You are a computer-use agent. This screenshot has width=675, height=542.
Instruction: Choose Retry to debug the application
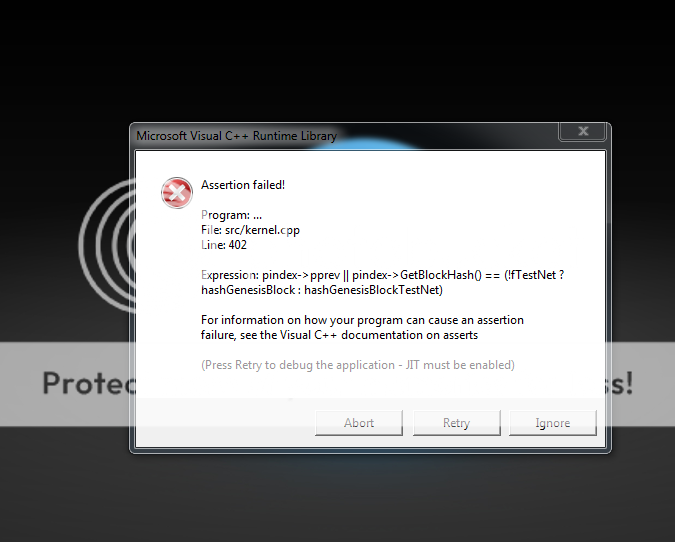point(456,423)
